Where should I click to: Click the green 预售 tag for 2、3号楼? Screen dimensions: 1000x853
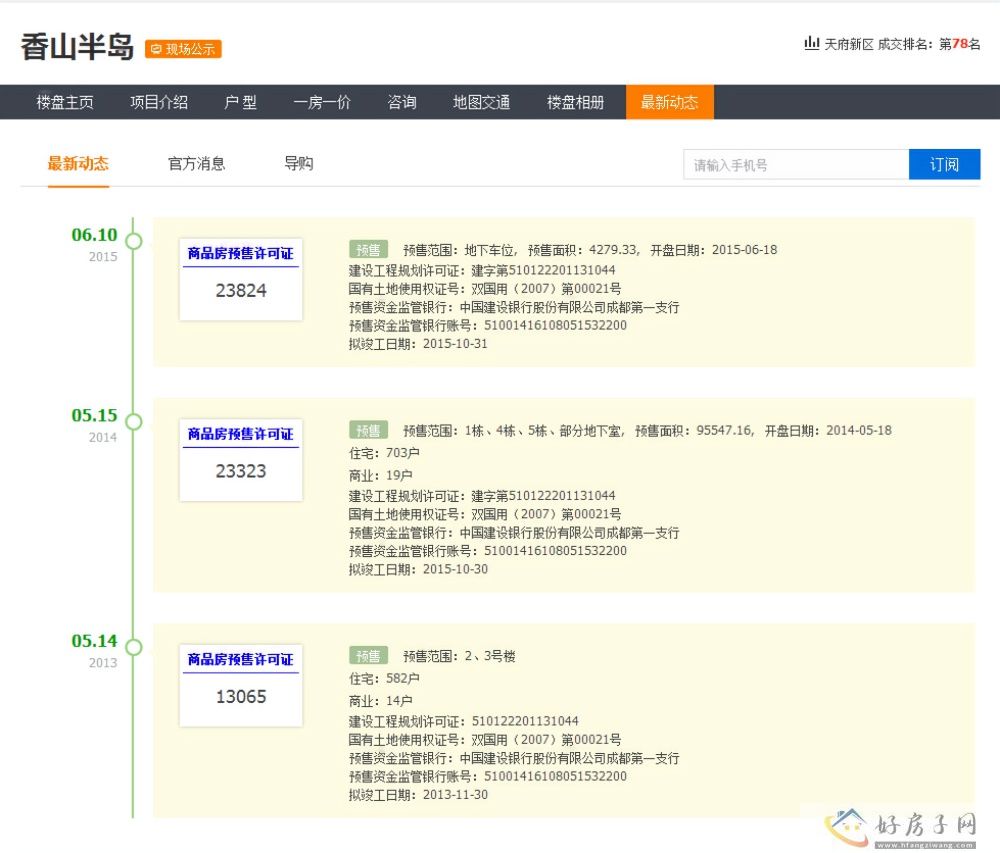tap(367, 656)
